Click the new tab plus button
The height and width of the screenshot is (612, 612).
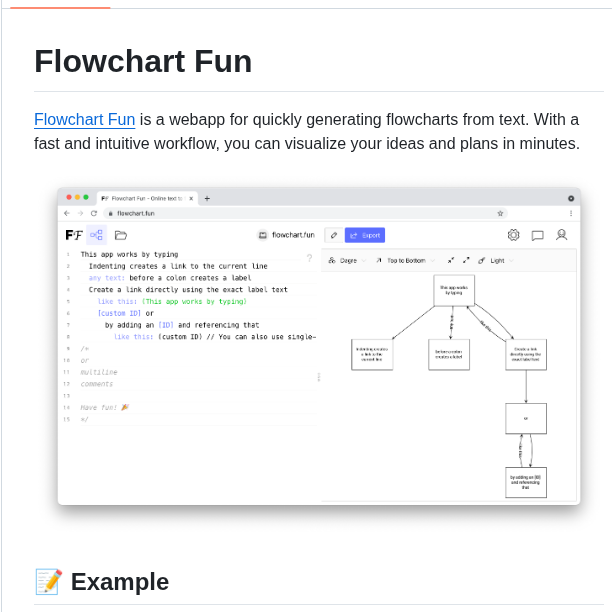tap(207, 198)
